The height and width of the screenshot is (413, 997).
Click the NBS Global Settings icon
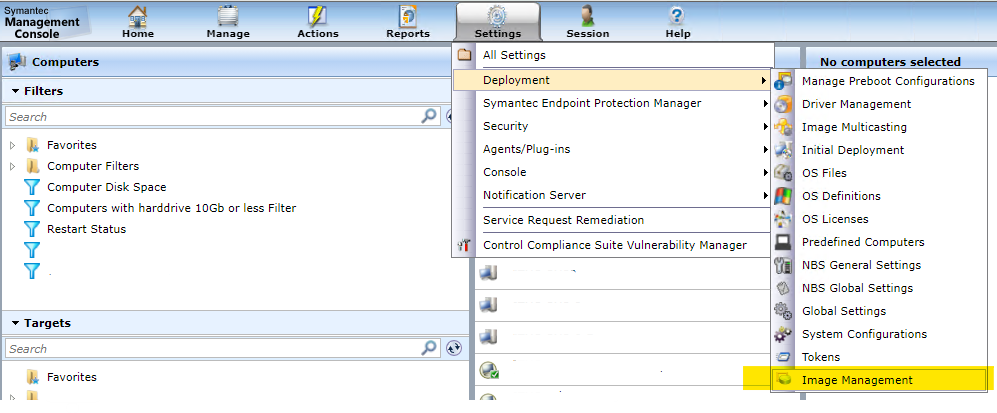coord(783,288)
